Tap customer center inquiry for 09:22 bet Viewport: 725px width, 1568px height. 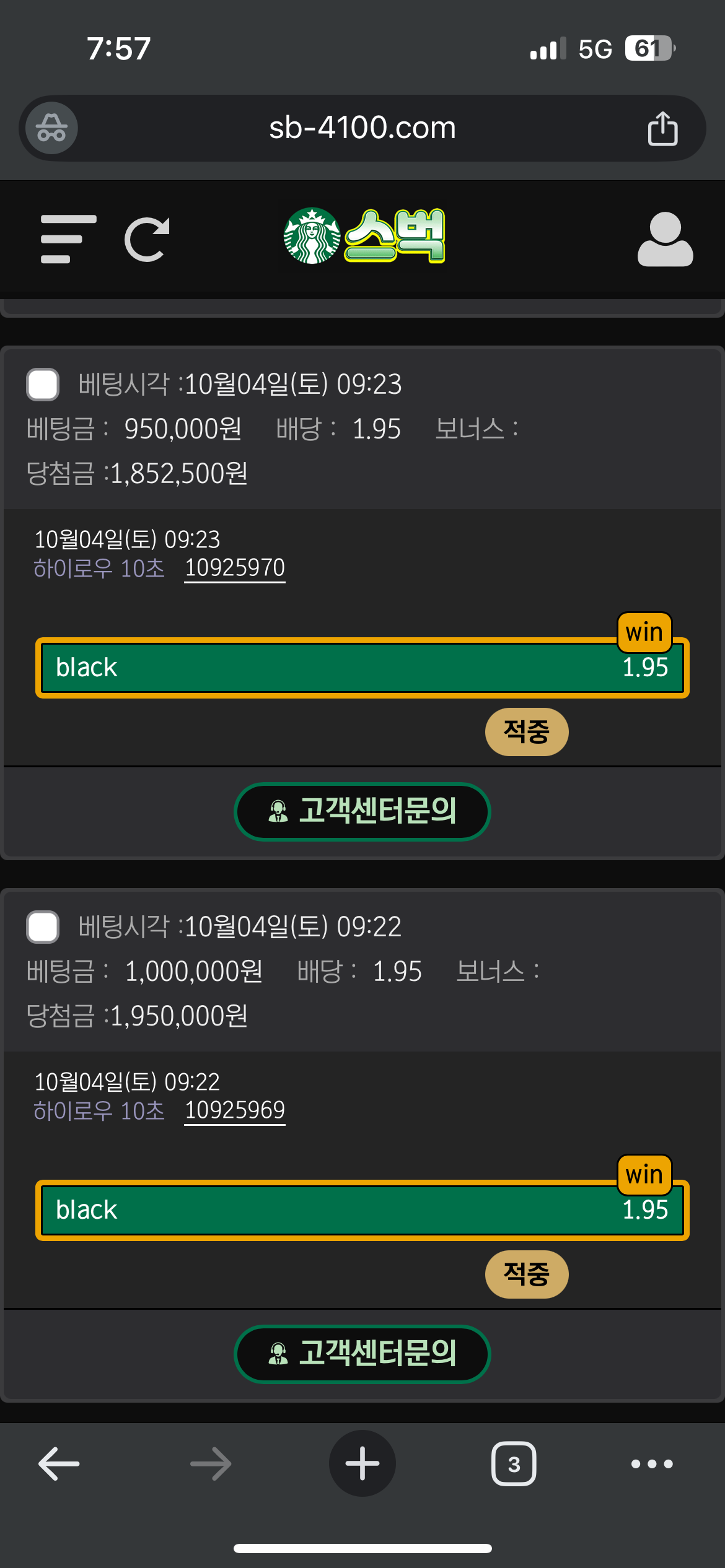(x=362, y=1354)
